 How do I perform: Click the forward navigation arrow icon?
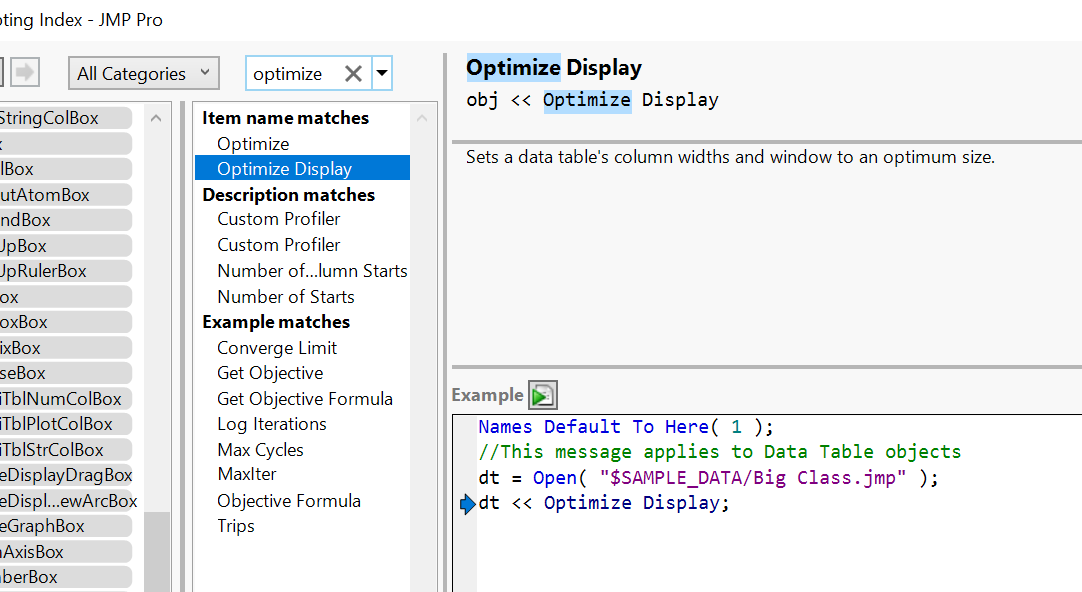25,72
